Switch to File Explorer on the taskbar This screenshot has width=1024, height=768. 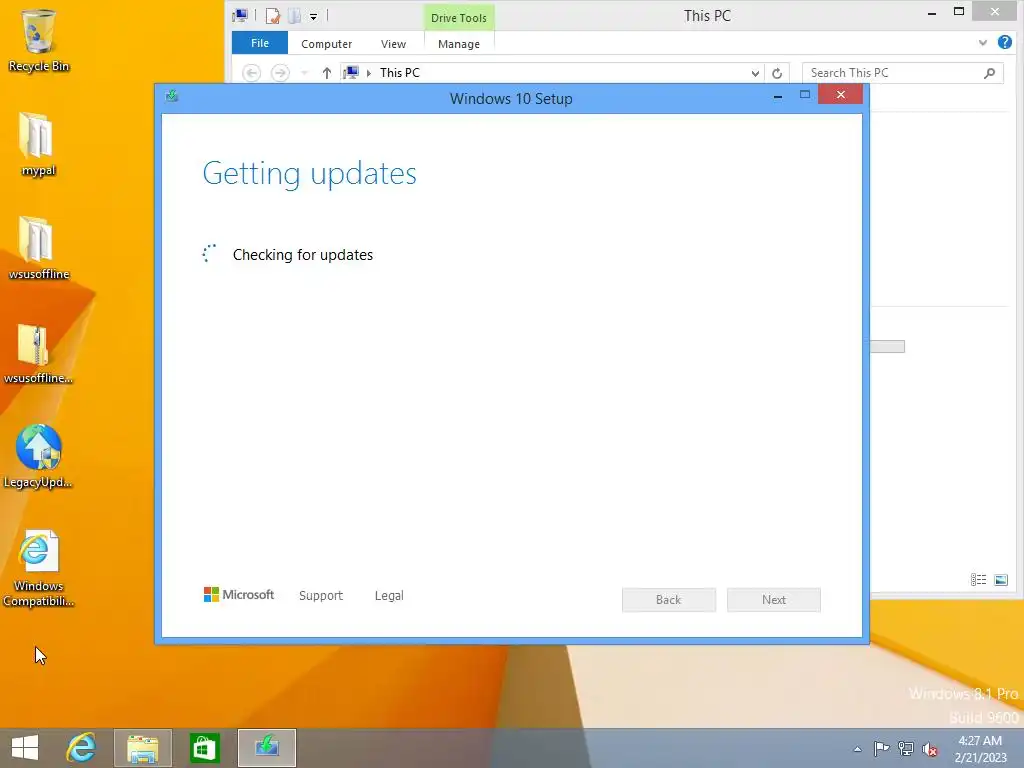pyautogui.click(x=142, y=748)
